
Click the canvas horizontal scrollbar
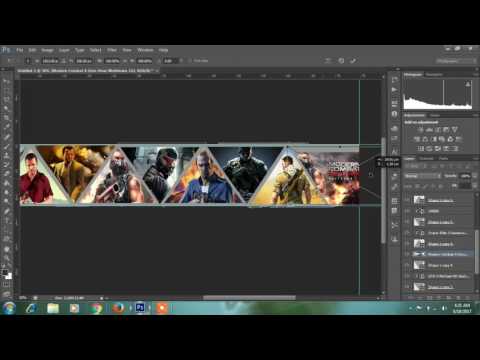(249, 298)
